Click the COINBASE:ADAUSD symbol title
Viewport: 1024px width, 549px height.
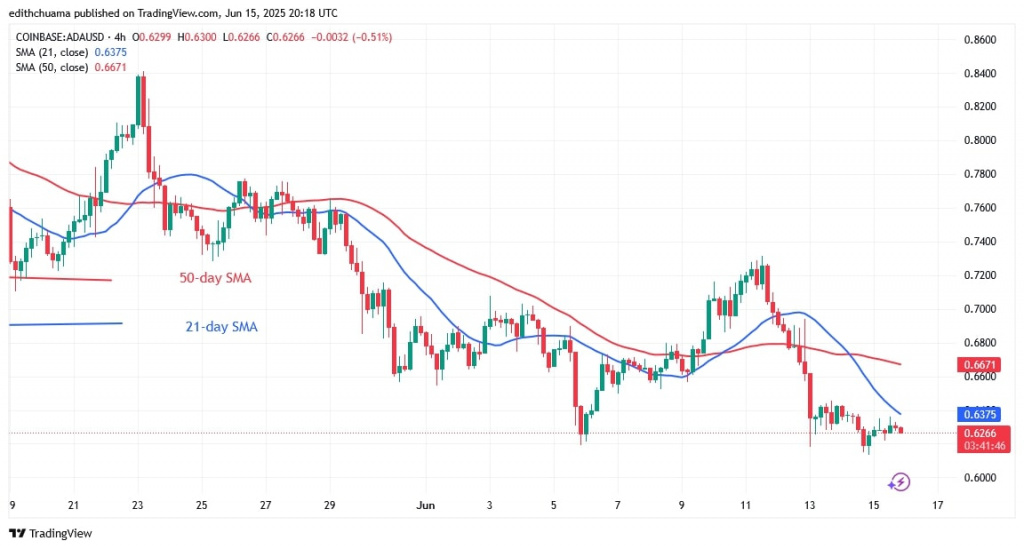[58, 37]
